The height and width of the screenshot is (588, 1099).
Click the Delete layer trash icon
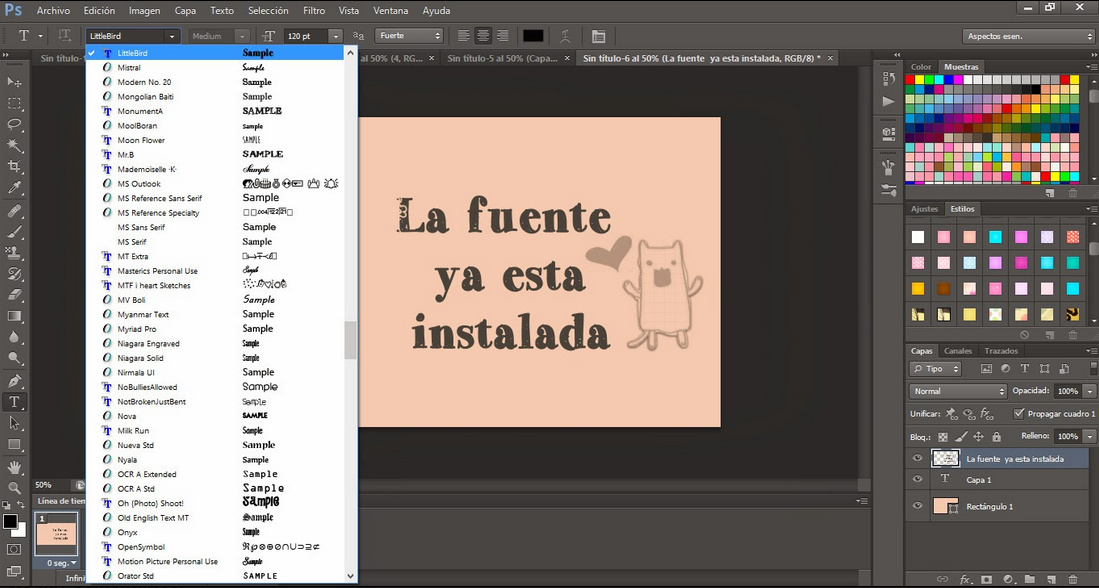pyautogui.click(x=1073, y=578)
